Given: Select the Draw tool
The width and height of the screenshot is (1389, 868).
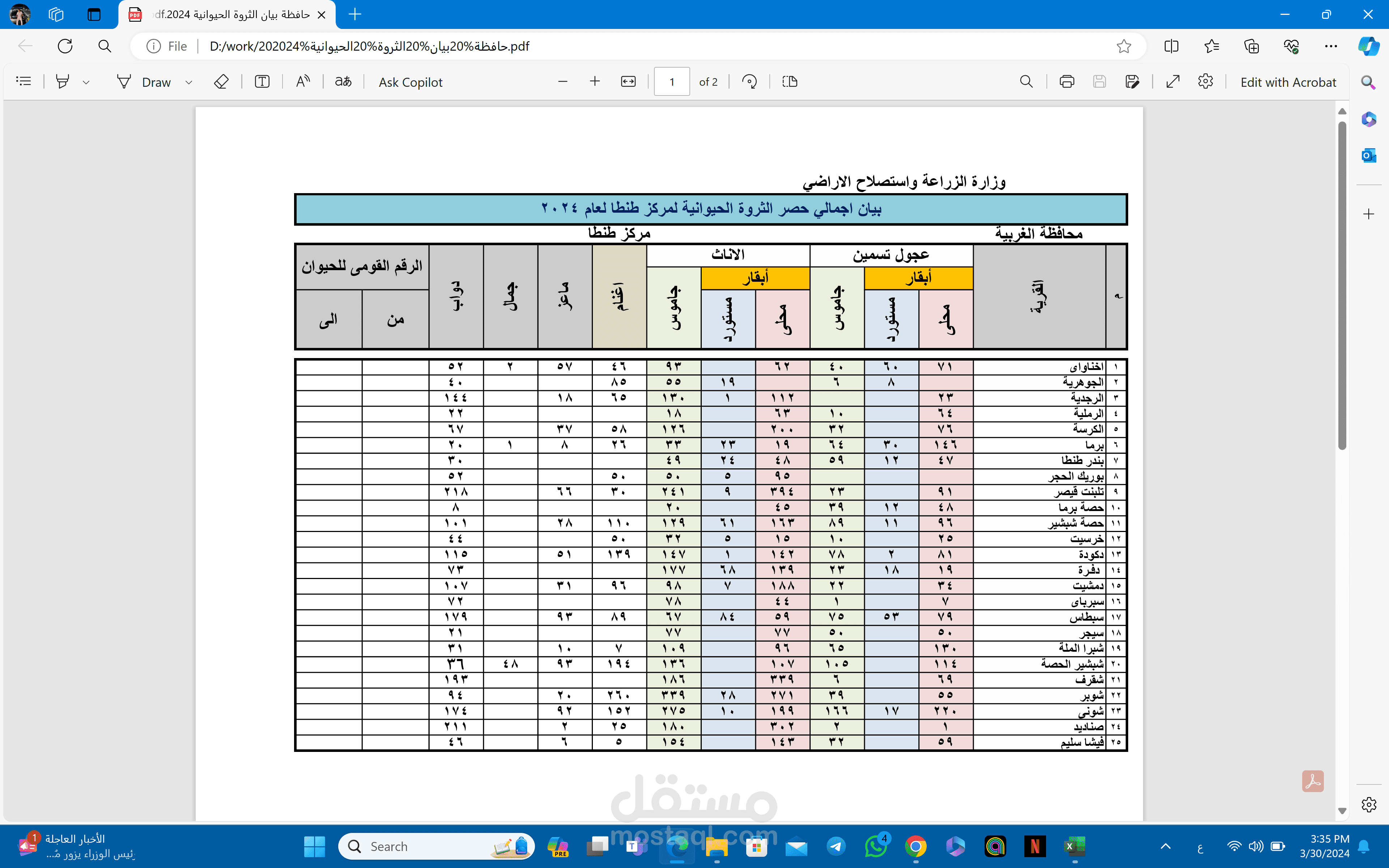Looking at the screenshot, I should 144,82.
